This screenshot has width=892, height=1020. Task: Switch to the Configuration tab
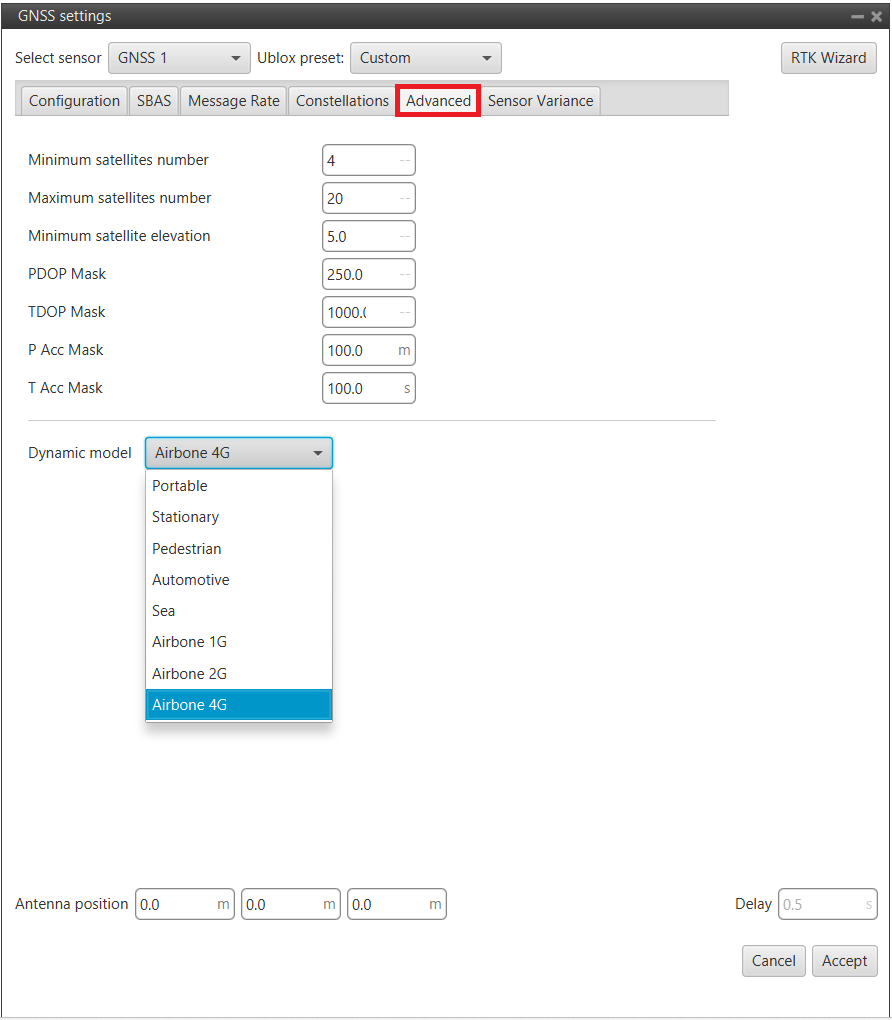click(x=74, y=101)
